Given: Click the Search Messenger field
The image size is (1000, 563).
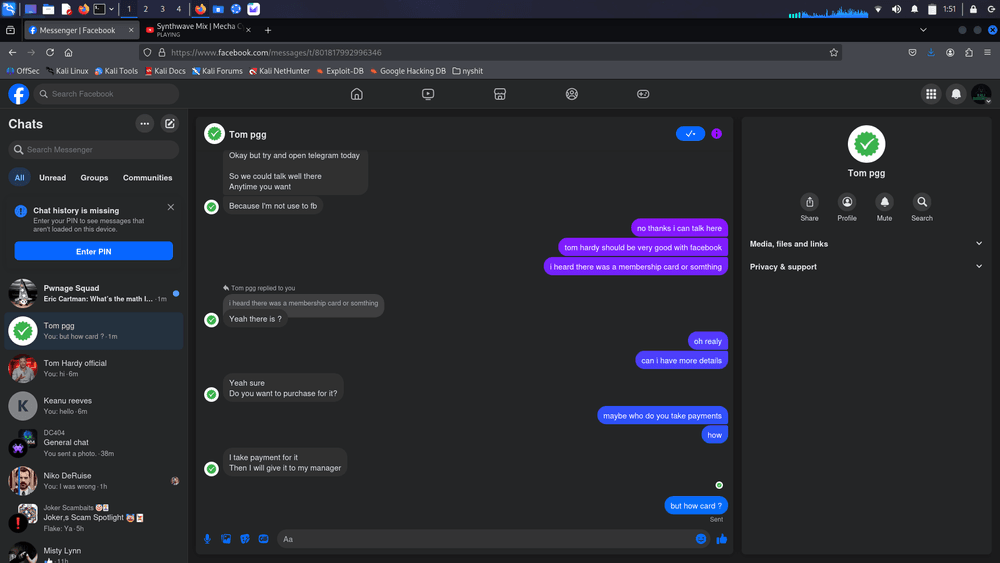Looking at the screenshot, I should pos(94,150).
